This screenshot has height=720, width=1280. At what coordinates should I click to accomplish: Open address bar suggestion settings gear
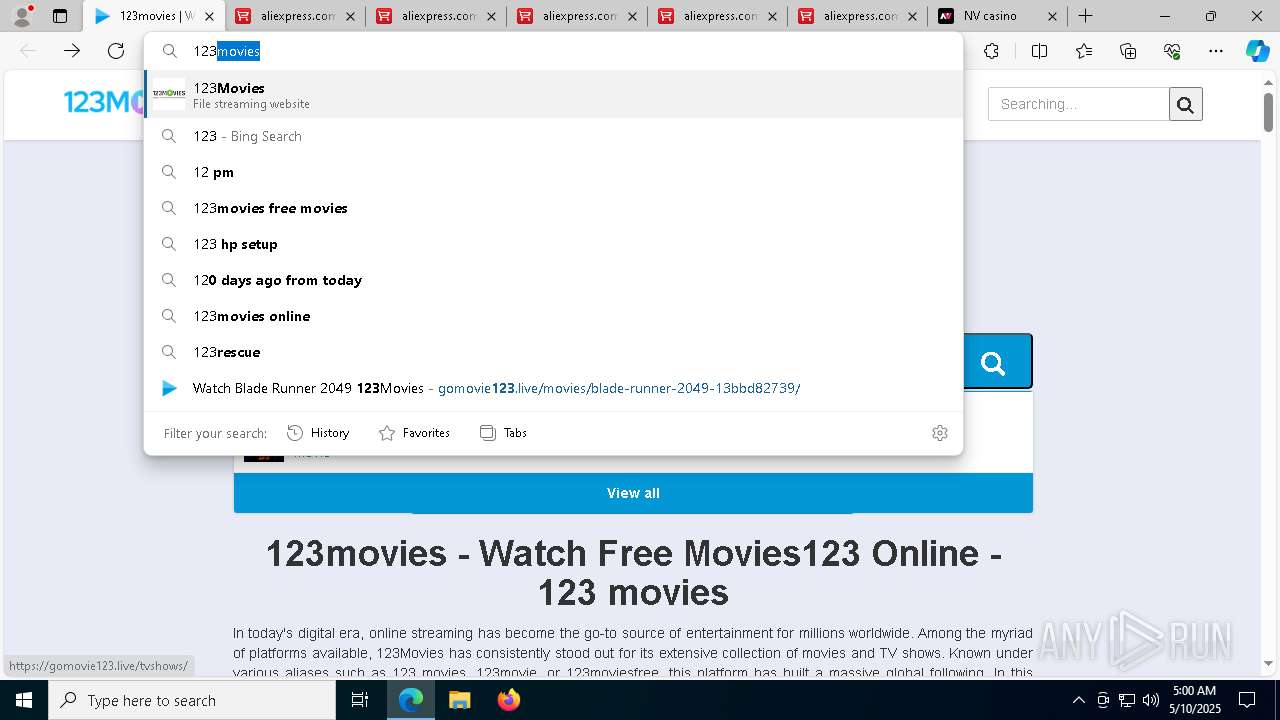click(x=940, y=433)
